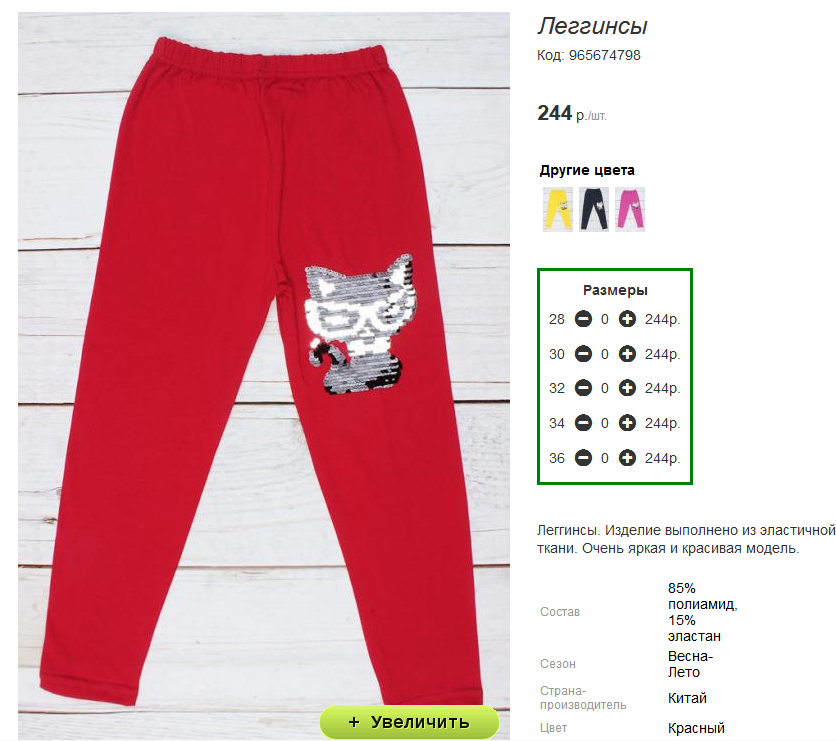Click the minus icon for size 32
This screenshot has height=741, width=836.
pos(583,388)
